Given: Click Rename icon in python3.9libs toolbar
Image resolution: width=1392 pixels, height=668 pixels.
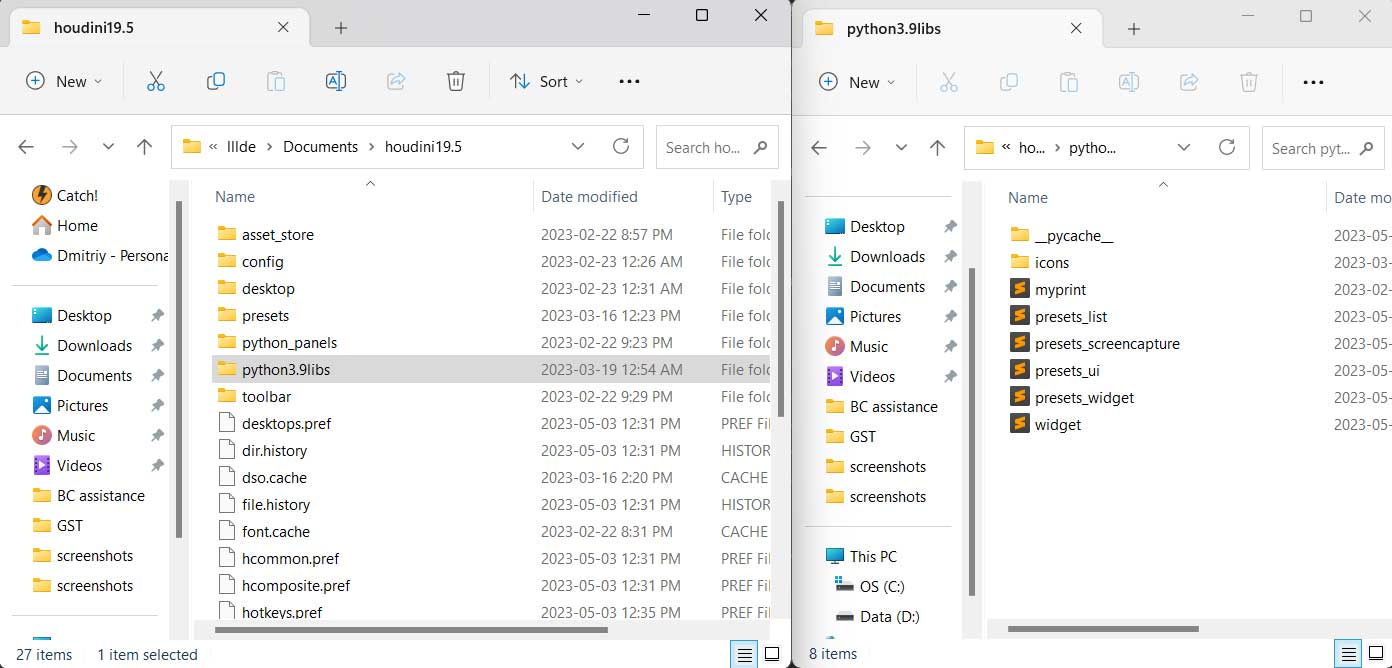Looking at the screenshot, I should 1129,82.
